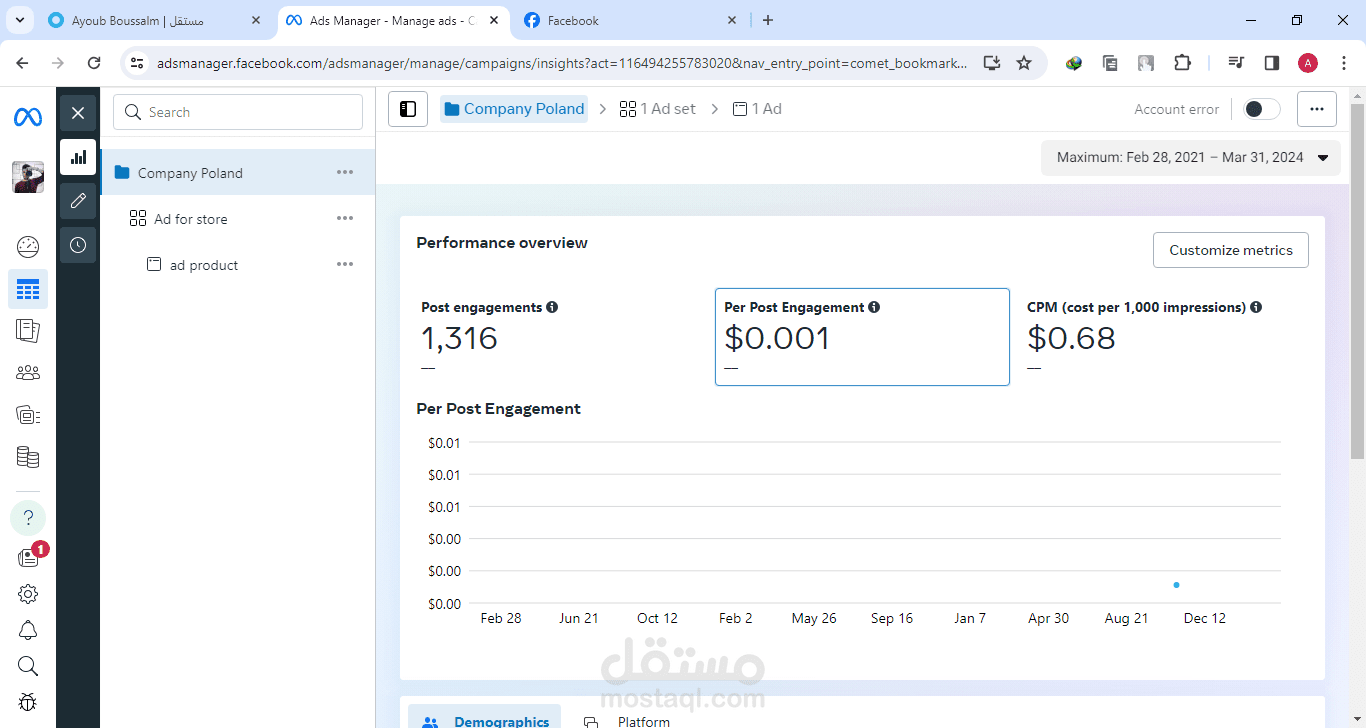The height and width of the screenshot is (728, 1366).
Task: Open more options for Ad for store
Action: coord(345,218)
